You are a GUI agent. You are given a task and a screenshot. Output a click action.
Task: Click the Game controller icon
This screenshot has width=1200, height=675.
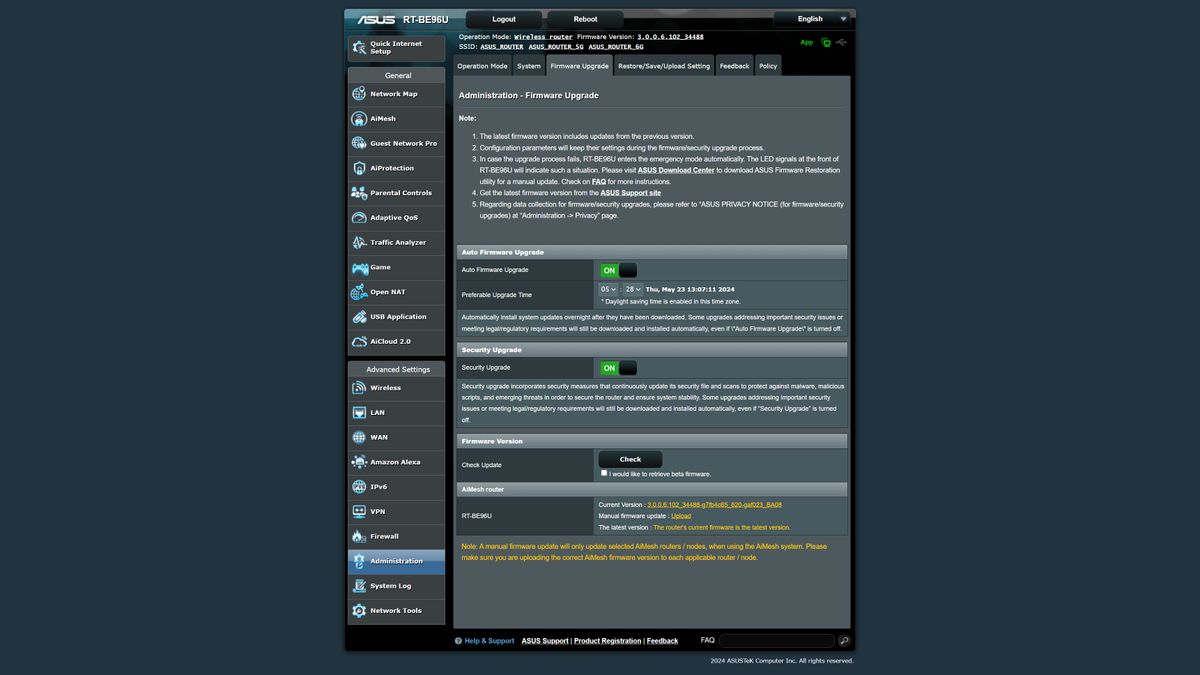coord(359,267)
